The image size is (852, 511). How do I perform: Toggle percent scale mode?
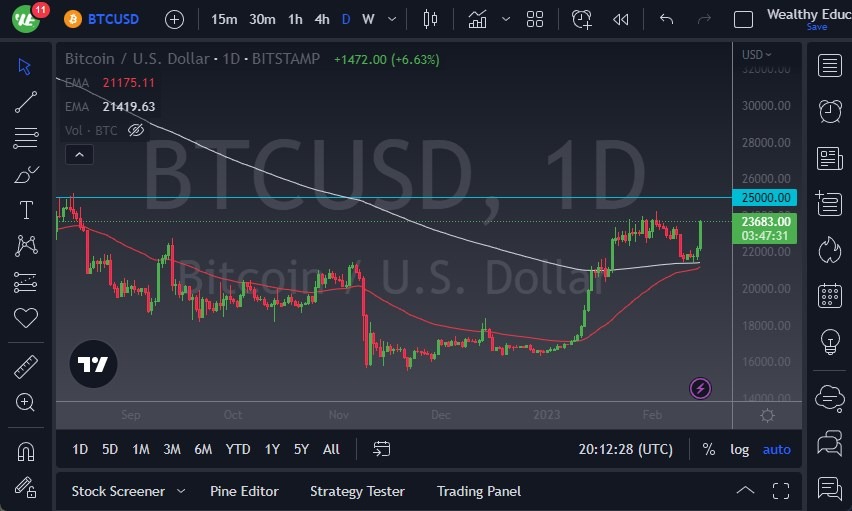(x=709, y=449)
